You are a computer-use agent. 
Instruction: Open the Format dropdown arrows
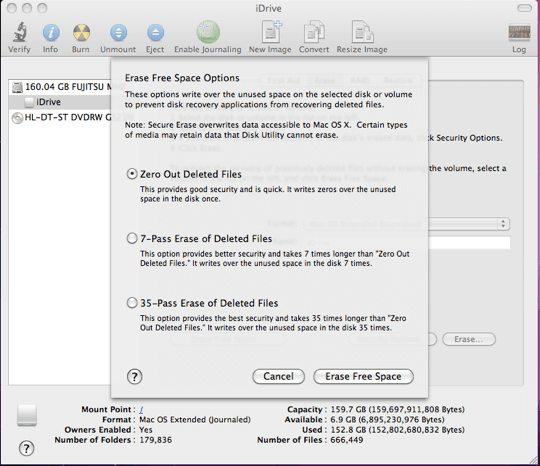coord(503,224)
